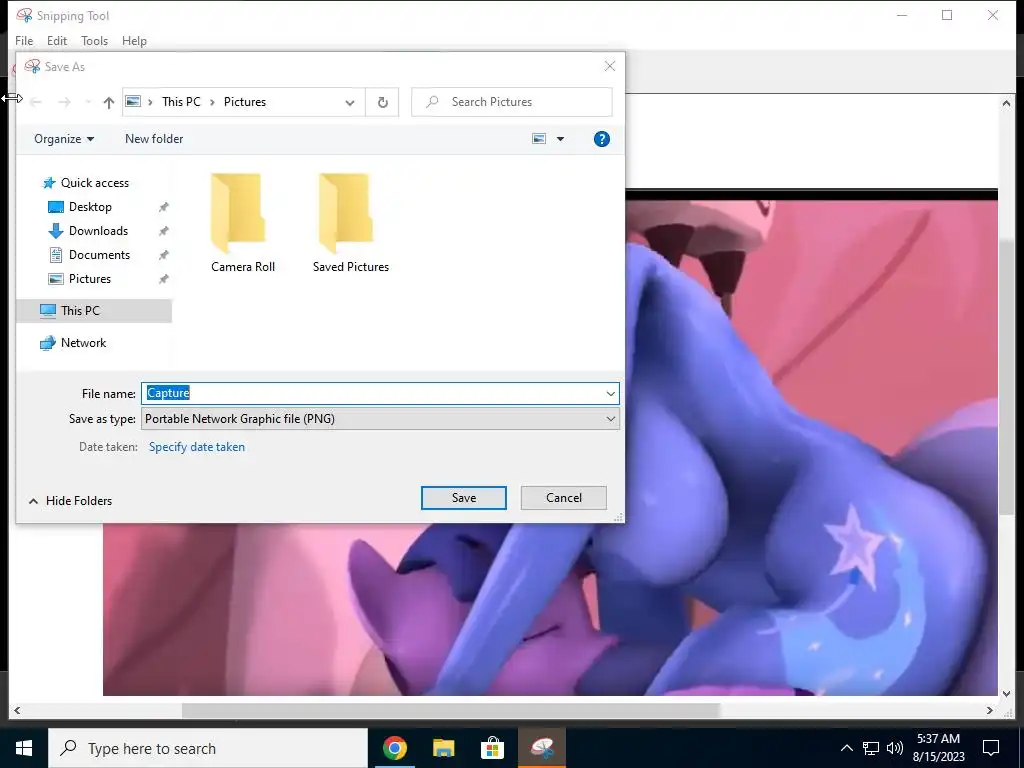The image size is (1024, 768).
Task: Open the Snipping Tool Help menu
Action: tap(135, 40)
